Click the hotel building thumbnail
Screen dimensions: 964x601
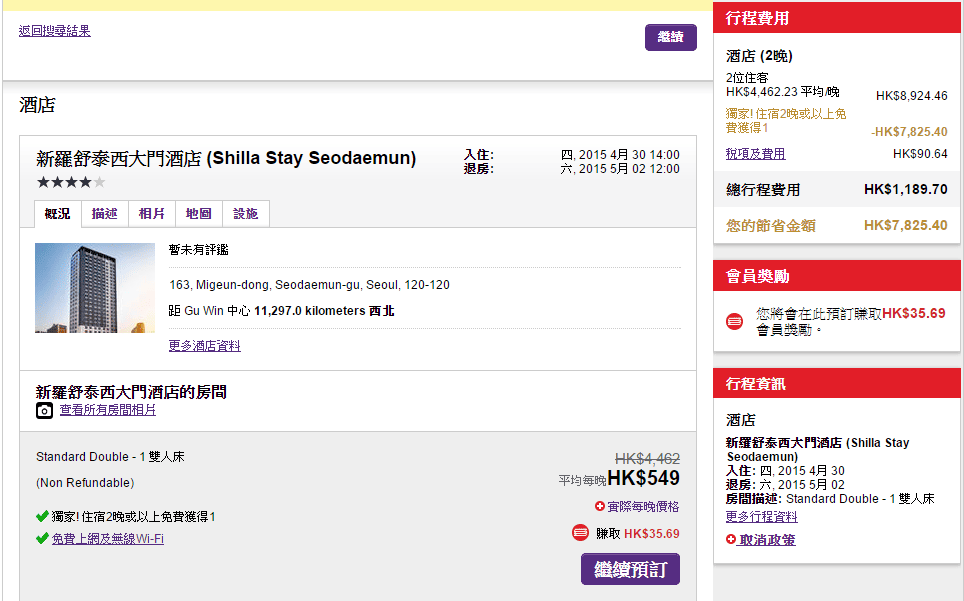95,288
